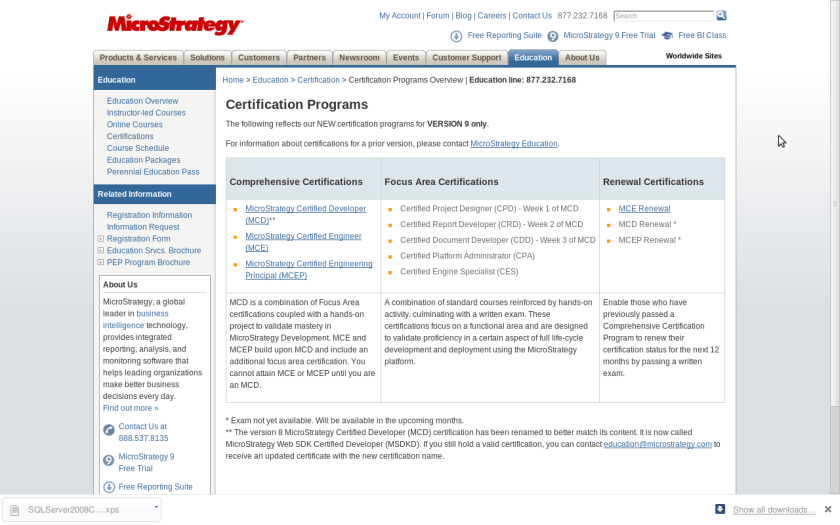Click the search magnifier icon
This screenshot has width=840, height=525.
pyautogui.click(x=722, y=16)
